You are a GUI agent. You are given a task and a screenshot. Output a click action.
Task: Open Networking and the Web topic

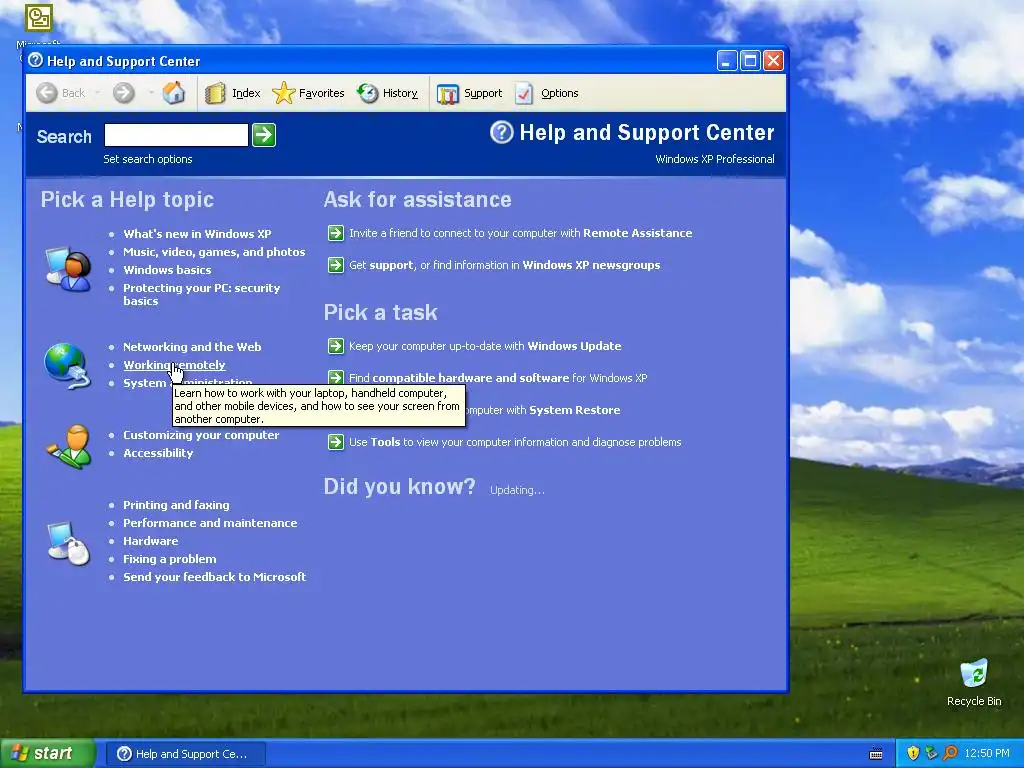point(192,347)
